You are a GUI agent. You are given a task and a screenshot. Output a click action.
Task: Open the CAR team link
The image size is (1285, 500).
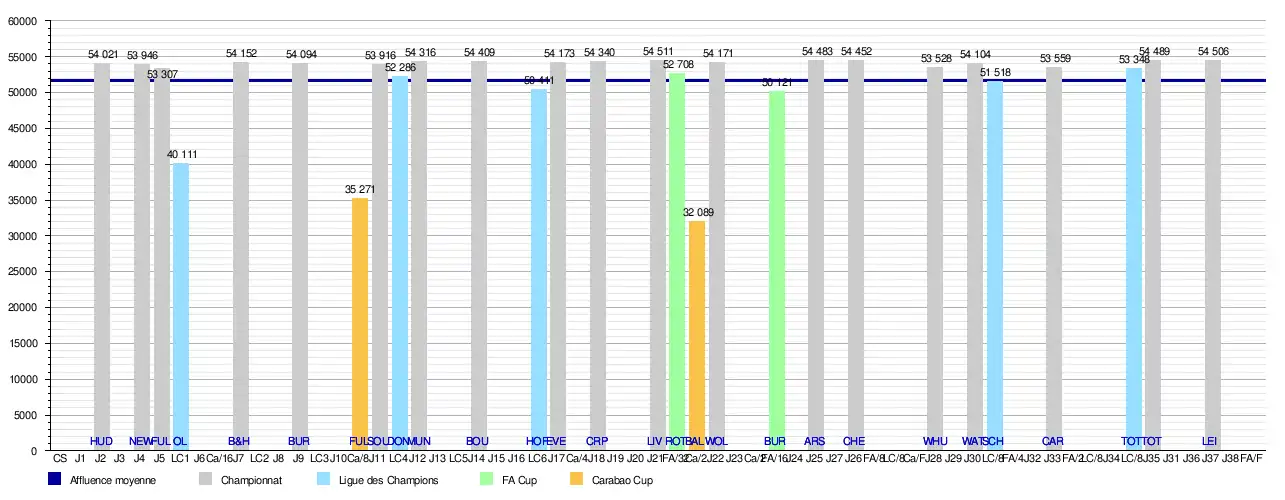tap(1053, 441)
